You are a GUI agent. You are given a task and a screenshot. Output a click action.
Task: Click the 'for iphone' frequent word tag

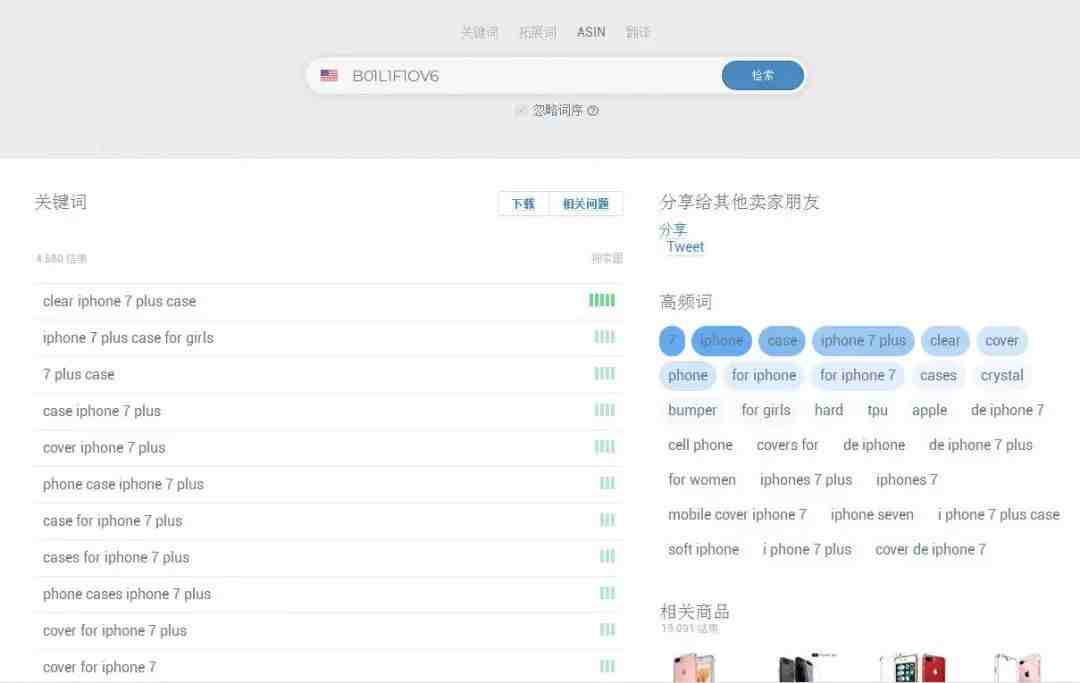(x=764, y=376)
